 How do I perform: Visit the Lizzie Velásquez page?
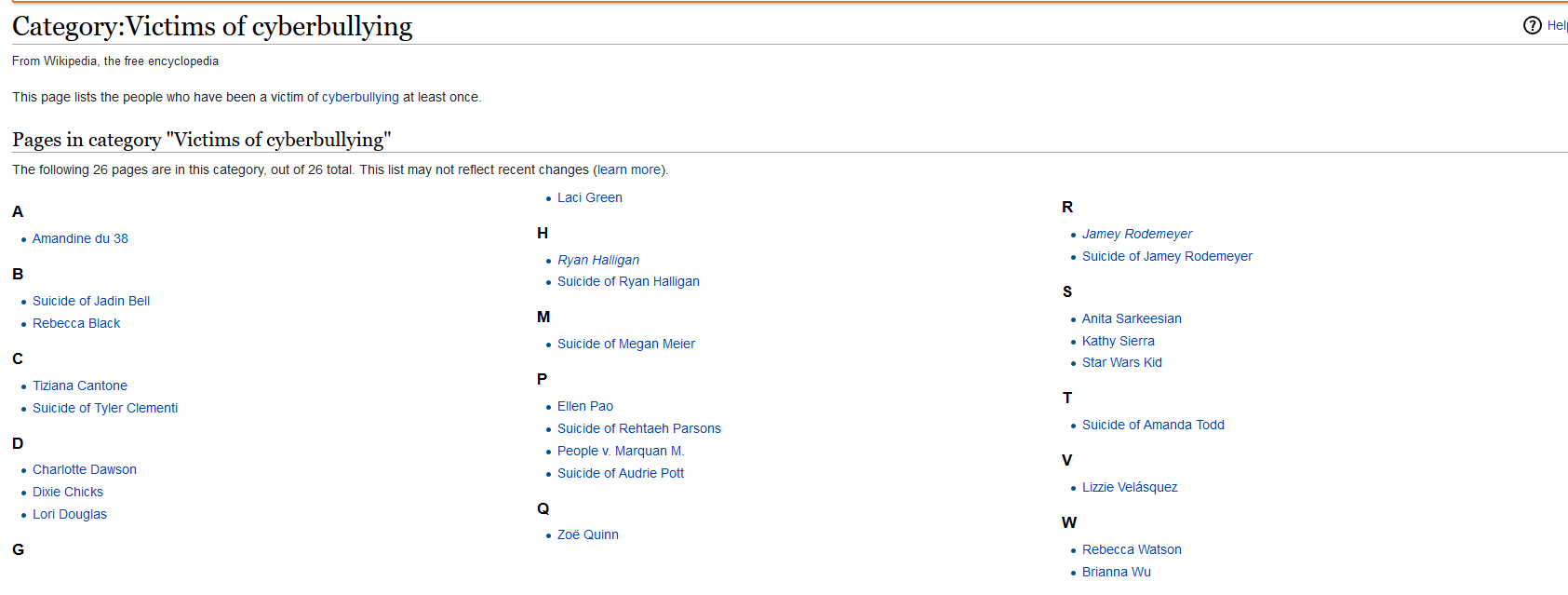[x=1130, y=487]
